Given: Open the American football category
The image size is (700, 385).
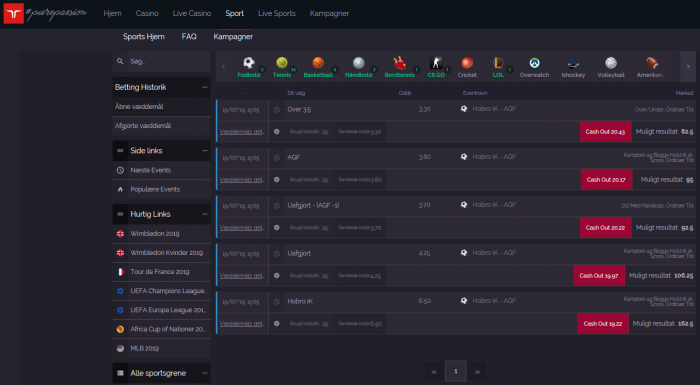Looking at the screenshot, I should 652,63.
